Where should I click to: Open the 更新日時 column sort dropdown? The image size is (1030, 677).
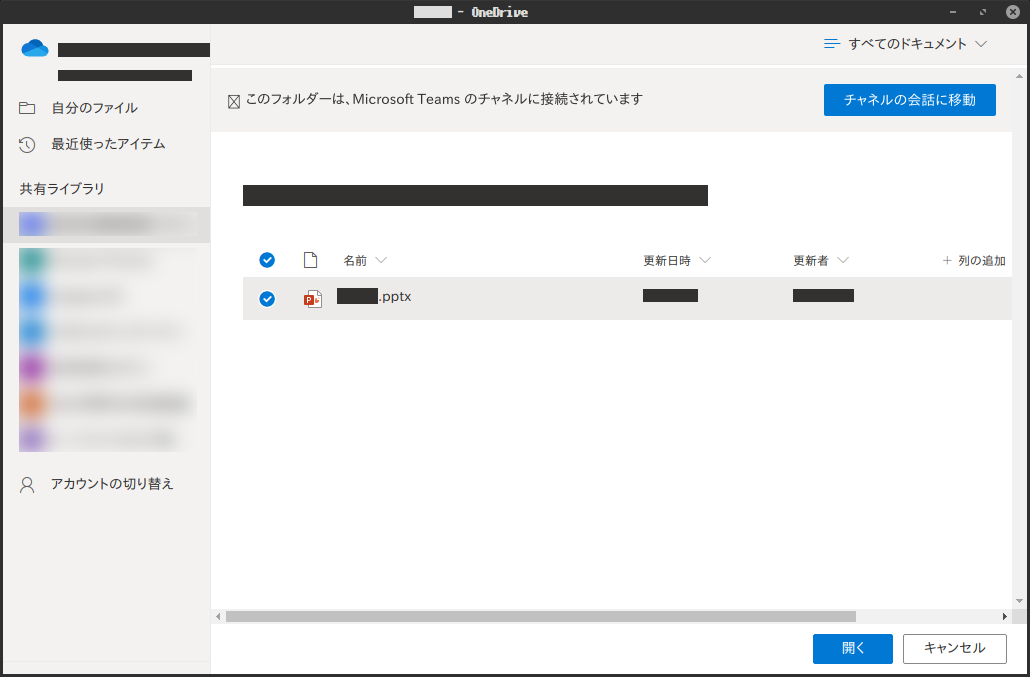[707, 260]
